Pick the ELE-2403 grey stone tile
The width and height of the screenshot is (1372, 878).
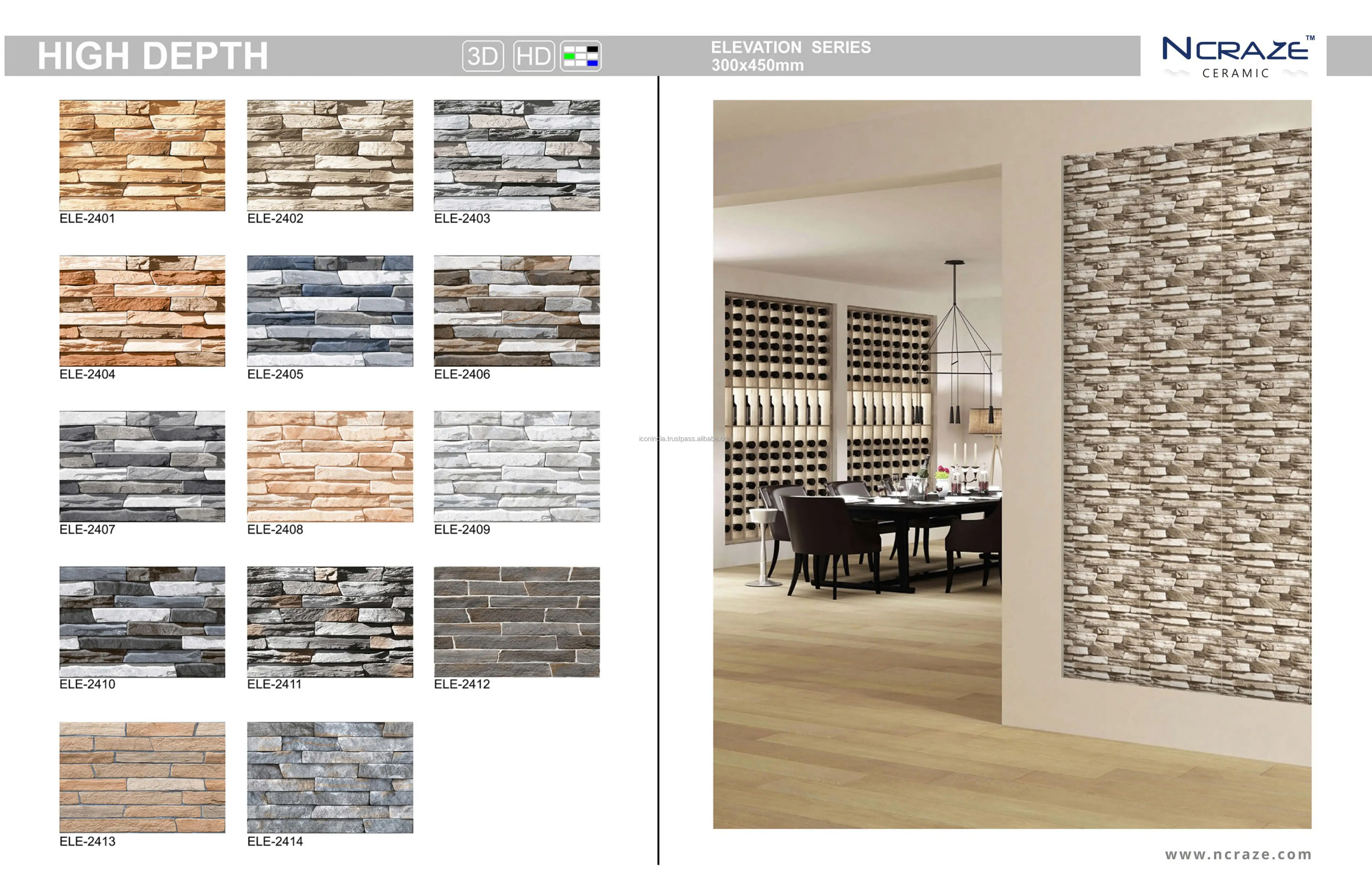click(517, 155)
